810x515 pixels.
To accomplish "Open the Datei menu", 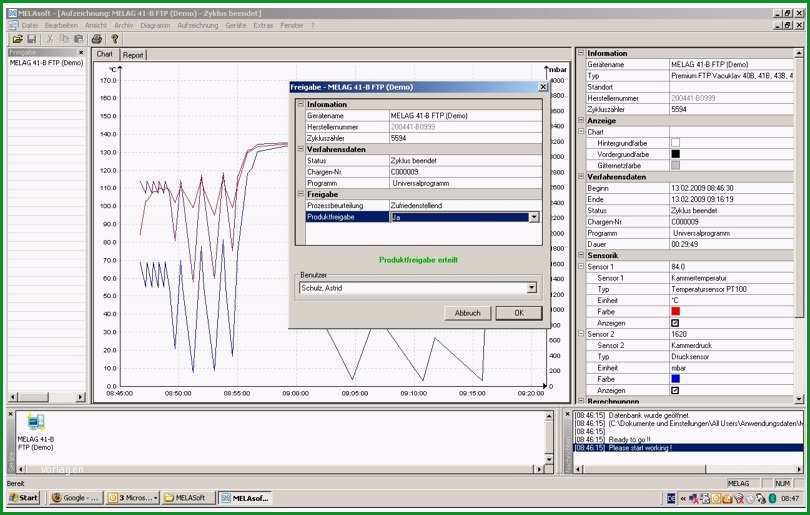I will coord(29,25).
